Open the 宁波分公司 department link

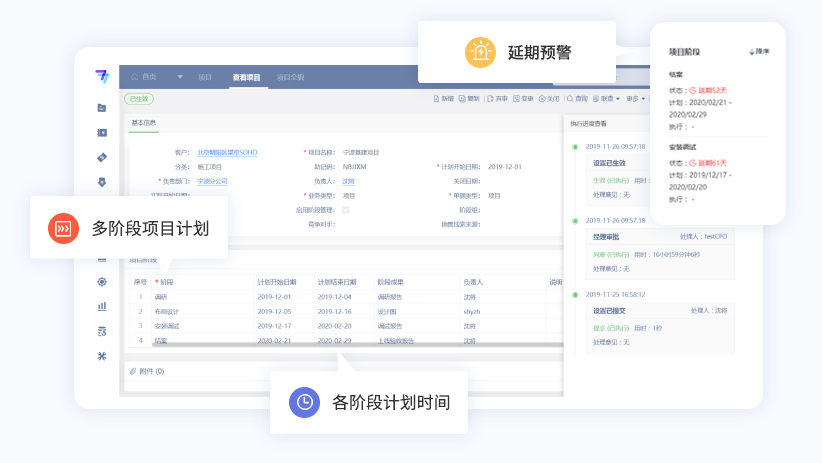click(x=212, y=181)
